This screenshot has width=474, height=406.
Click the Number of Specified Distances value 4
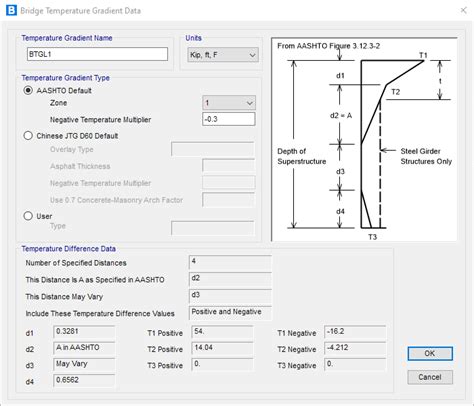(230, 262)
